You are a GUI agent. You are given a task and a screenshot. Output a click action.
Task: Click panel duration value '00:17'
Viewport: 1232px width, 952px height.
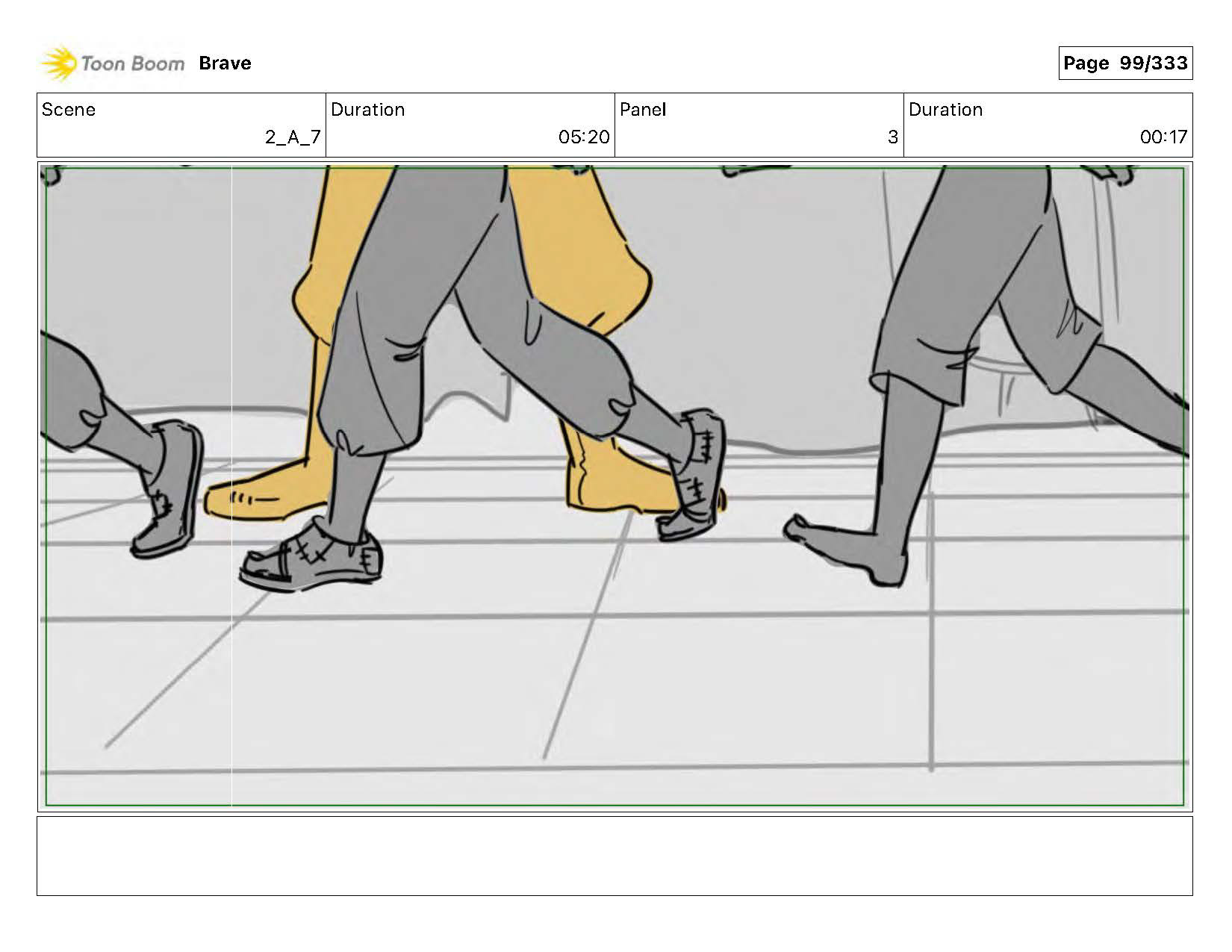tap(1163, 137)
